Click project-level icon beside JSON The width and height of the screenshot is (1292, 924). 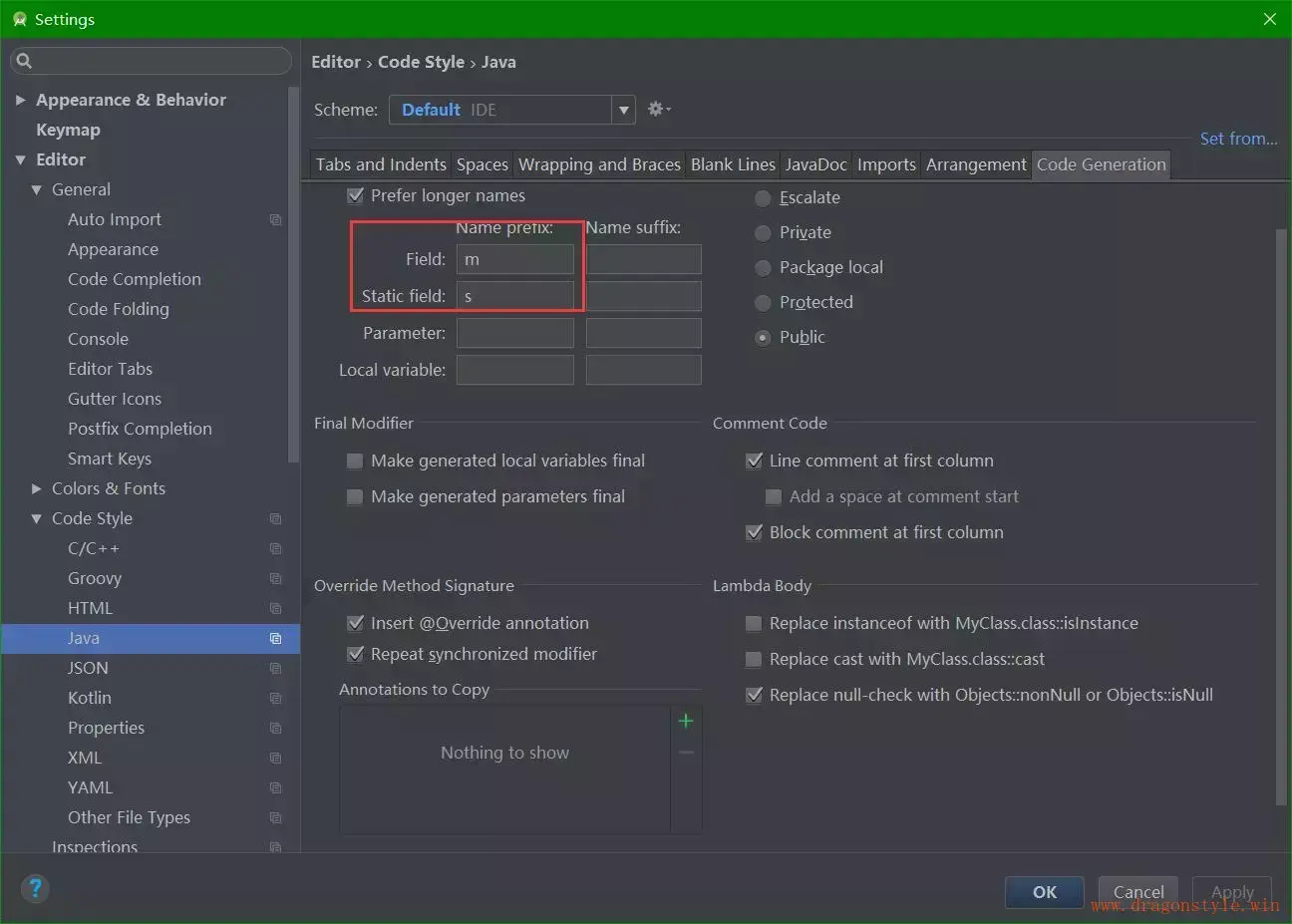(276, 668)
